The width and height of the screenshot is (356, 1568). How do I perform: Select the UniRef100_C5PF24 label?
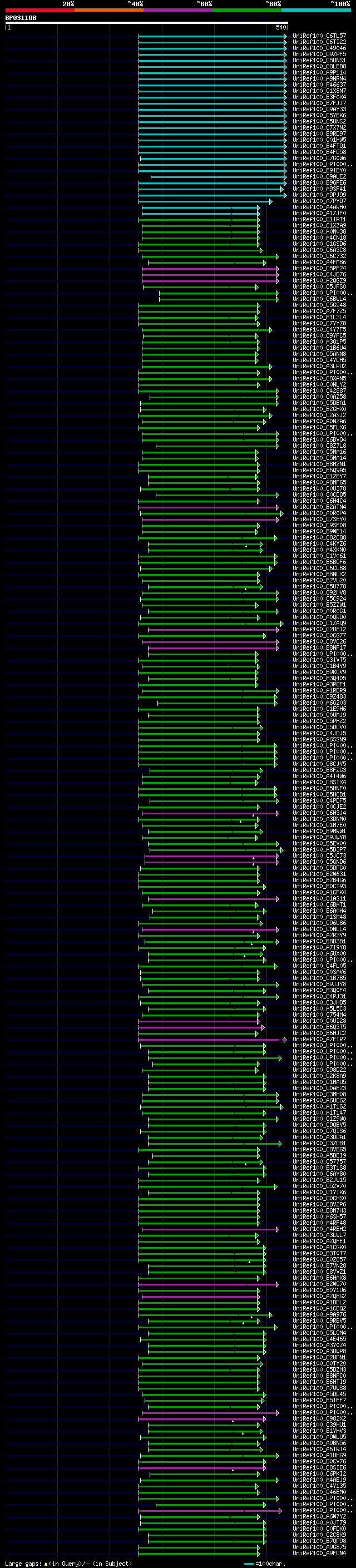click(319, 269)
